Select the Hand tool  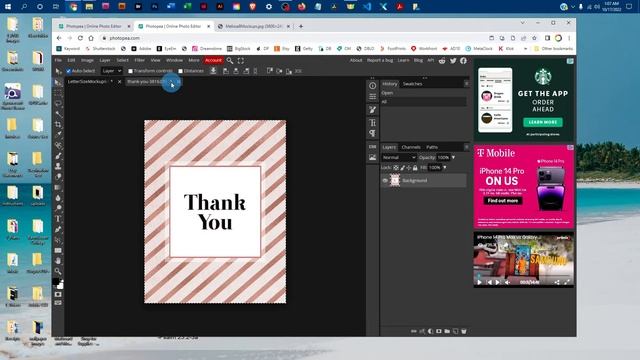point(58,261)
